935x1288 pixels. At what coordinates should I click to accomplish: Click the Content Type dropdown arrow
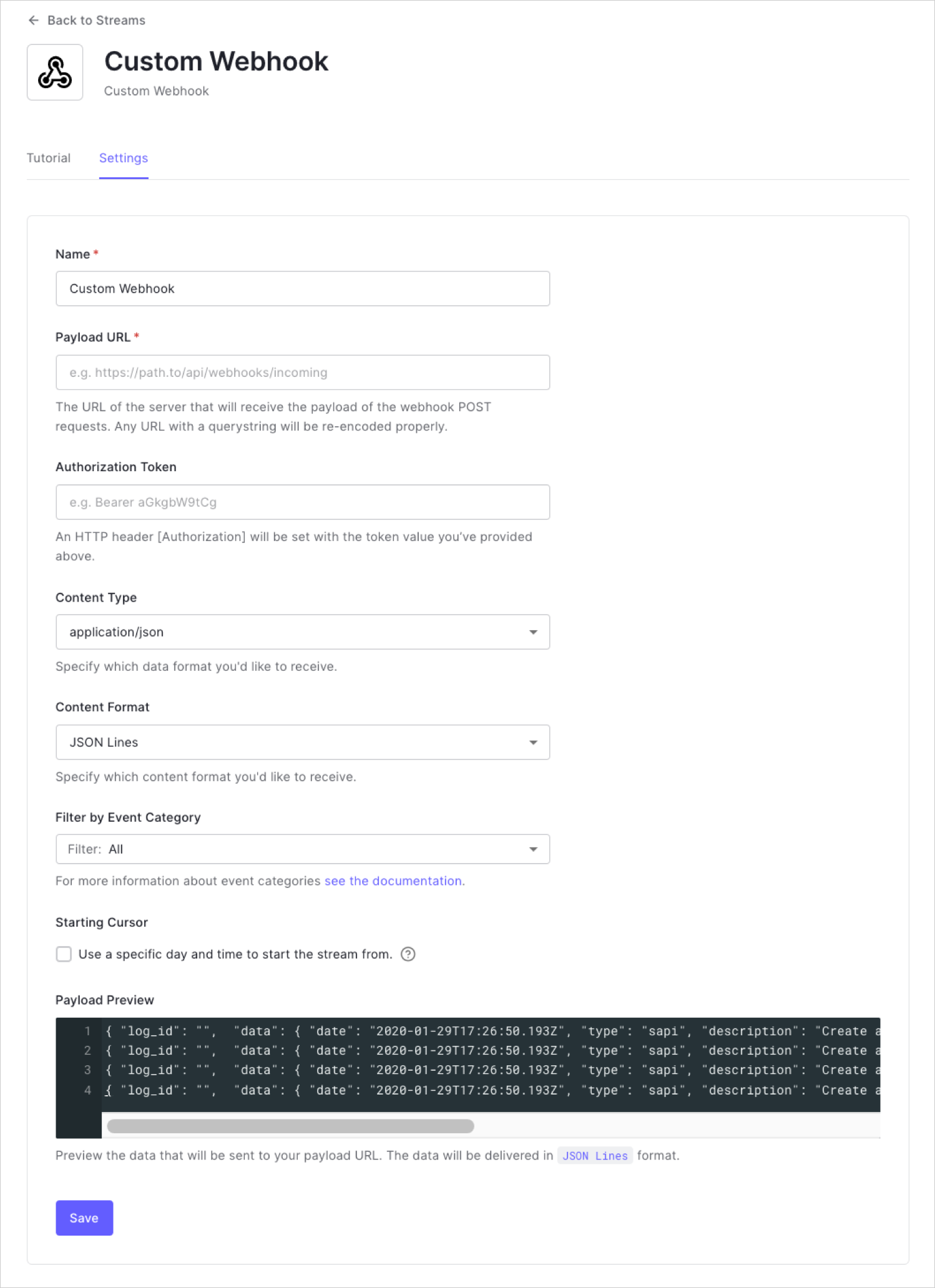(x=534, y=632)
